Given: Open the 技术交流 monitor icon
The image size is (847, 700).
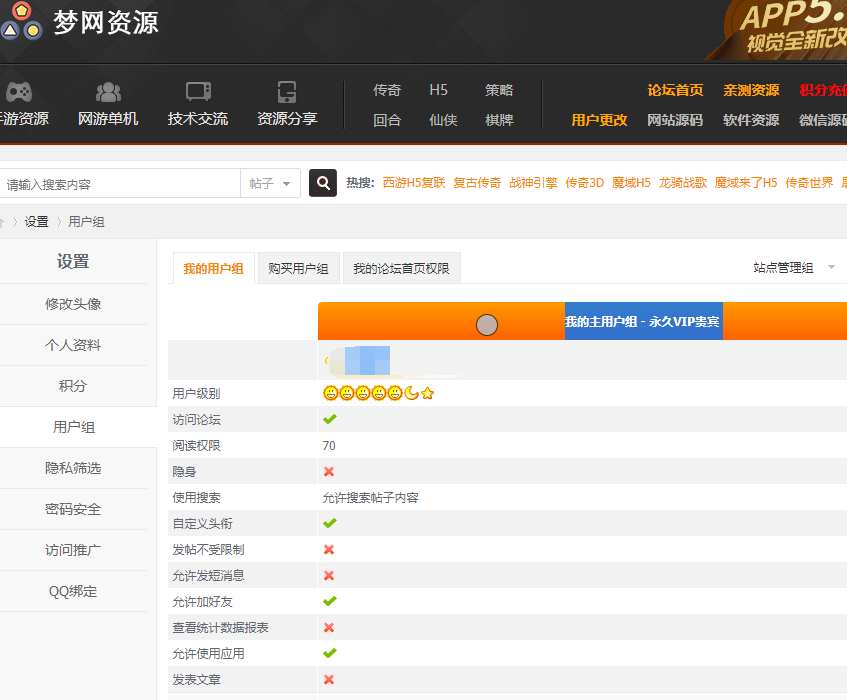Looking at the screenshot, I should 198,92.
